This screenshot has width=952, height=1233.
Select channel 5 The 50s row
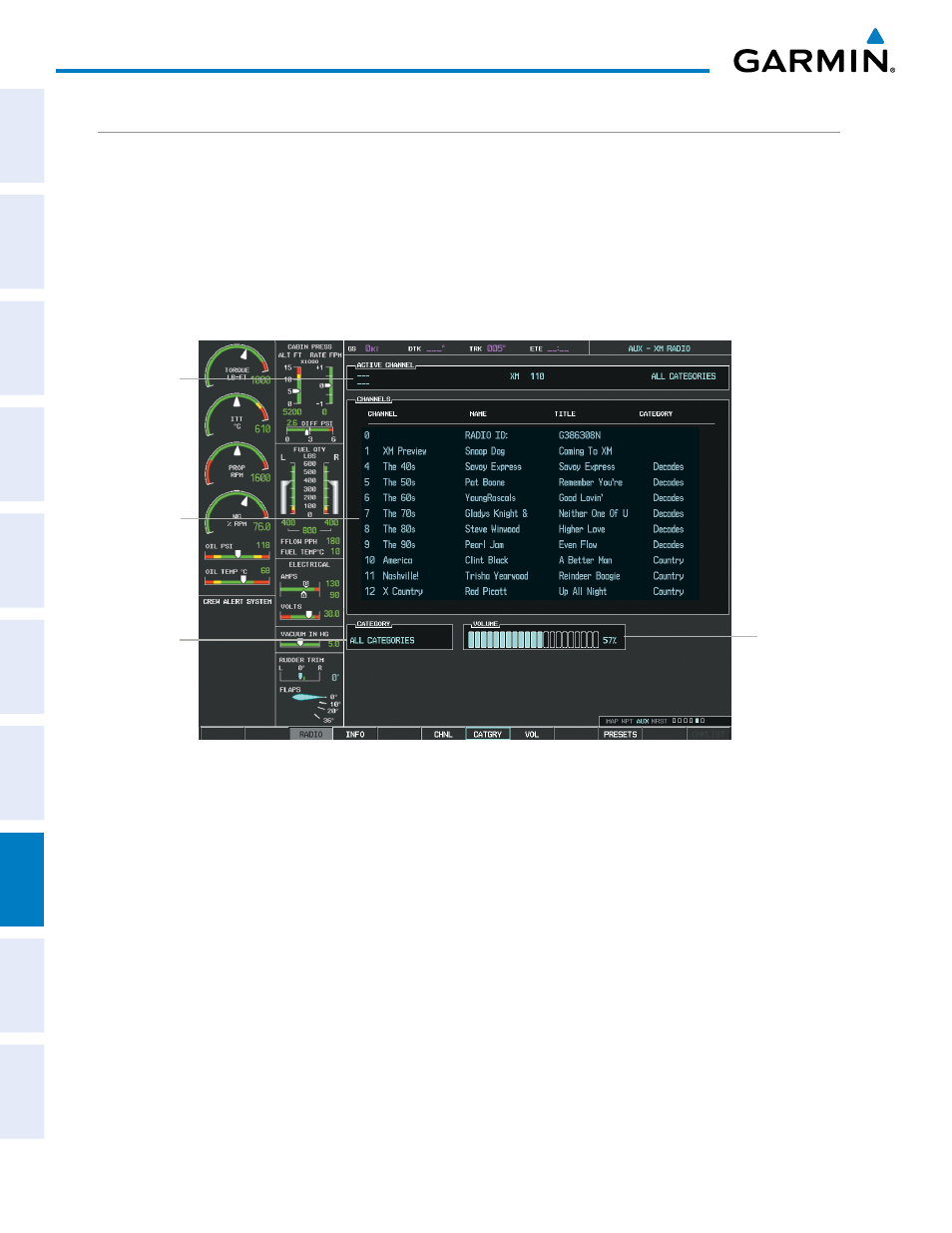click(x=529, y=482)
